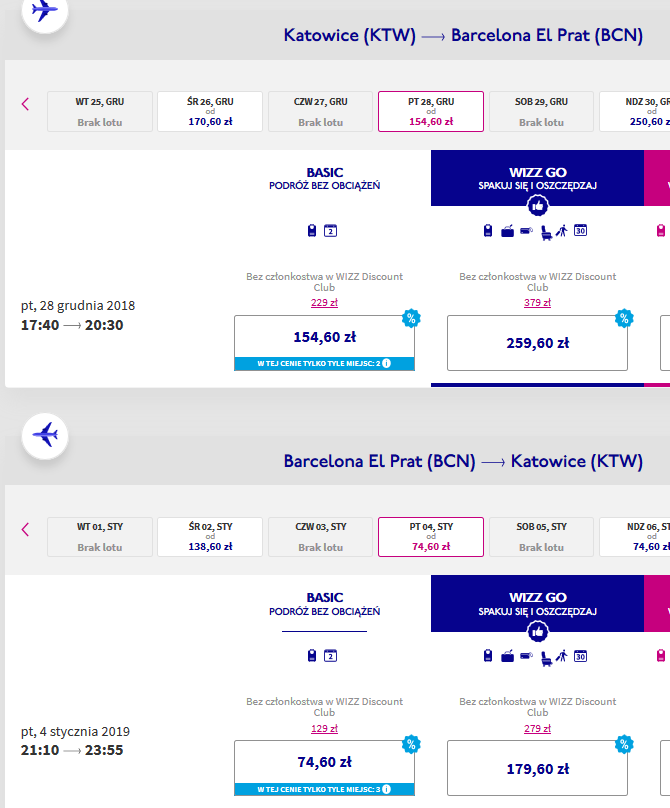
Task: Show earlier return dates with left chevron
Action: 25,529
